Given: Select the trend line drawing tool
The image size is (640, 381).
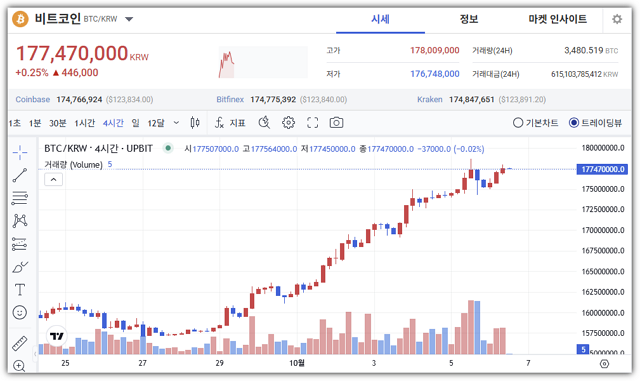Looking at the screenshot, I should (20, 175).
